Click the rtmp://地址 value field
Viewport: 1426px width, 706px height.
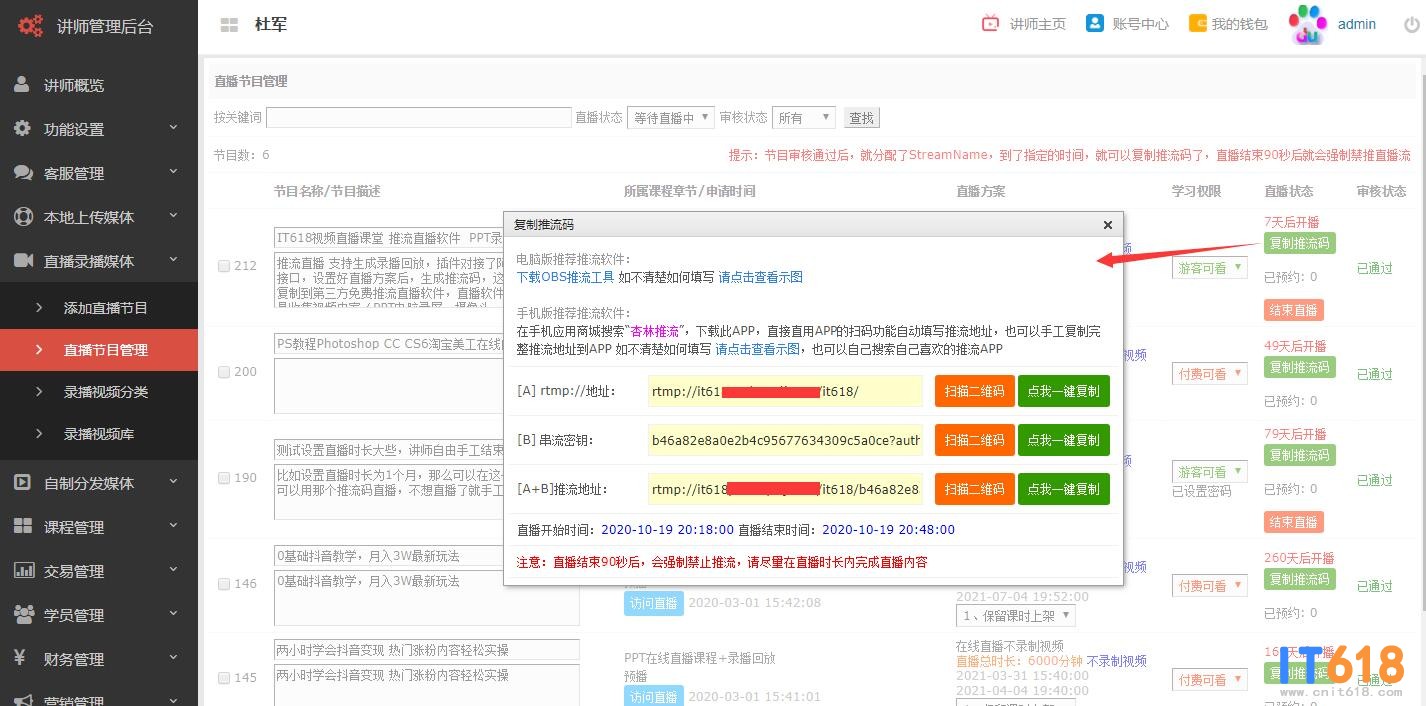tap(785, 391)
